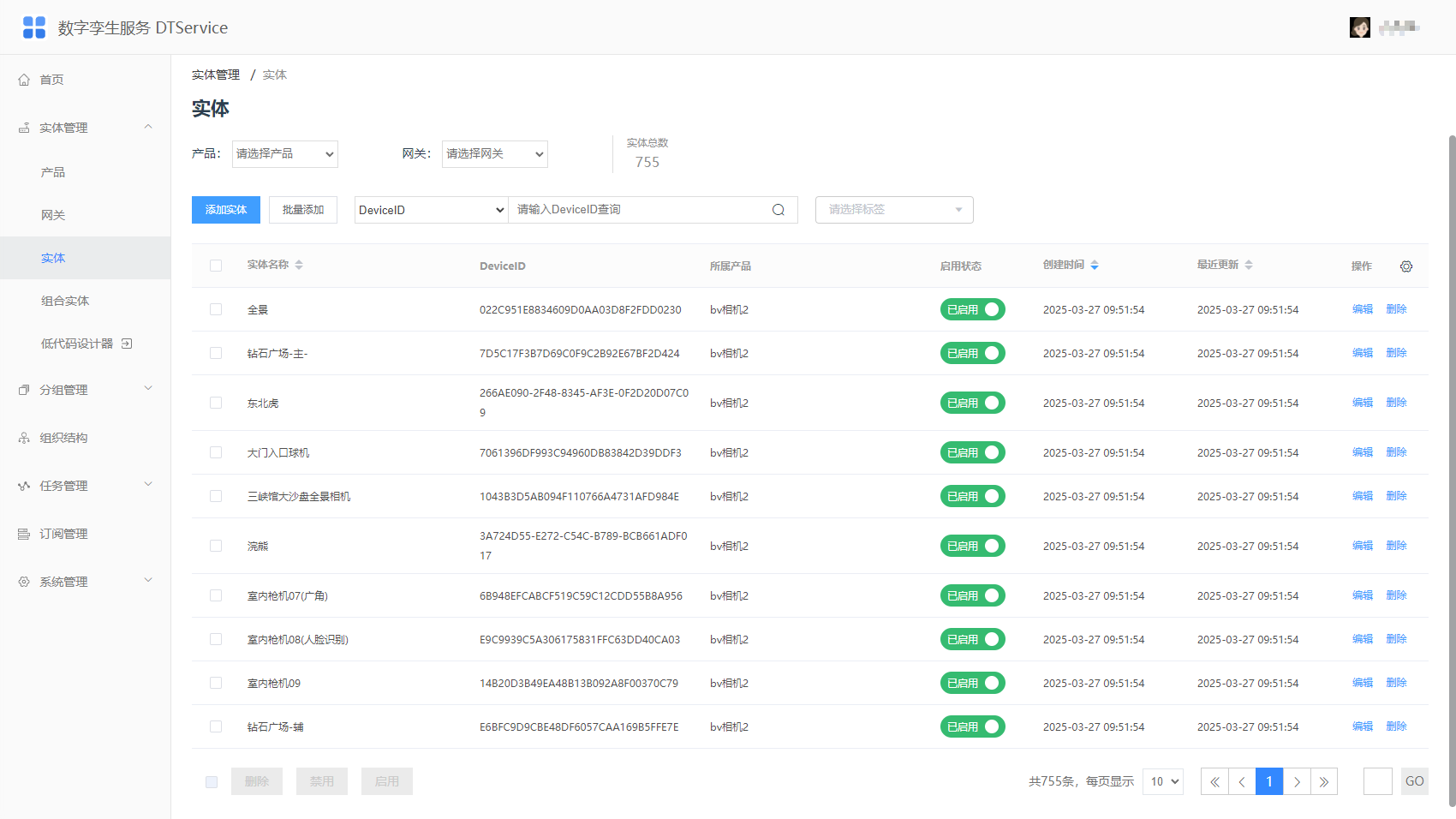Toggle the 已启用 switch for 全景

(x=973, y=309)
